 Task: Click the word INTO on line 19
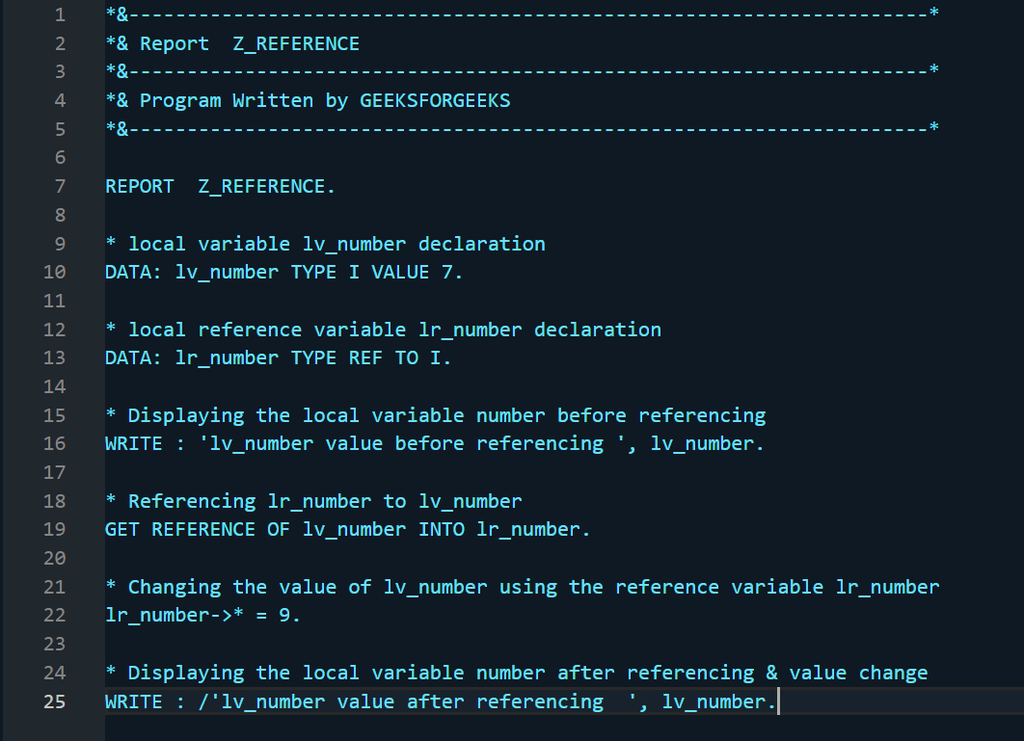tap(441, 530)
